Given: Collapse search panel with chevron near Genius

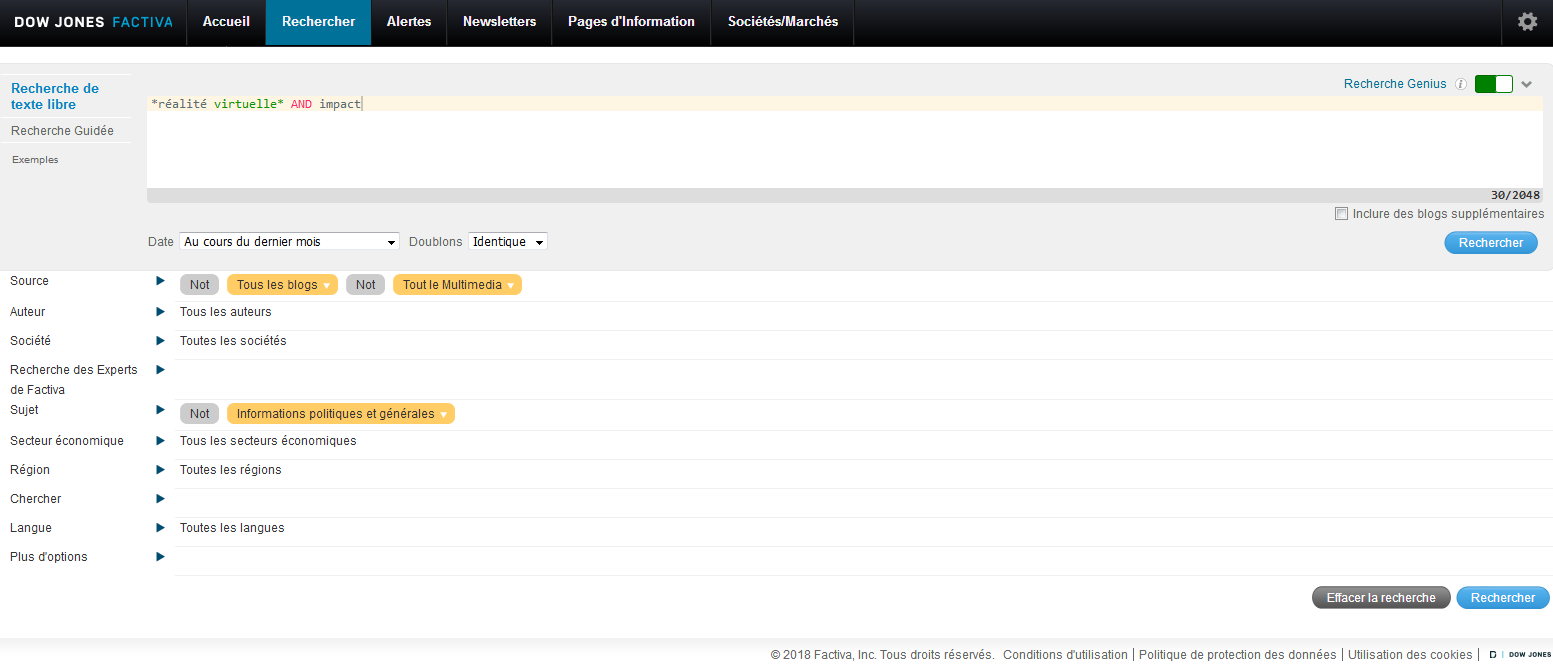Looking at the screenshot, I should (1527, 85).
